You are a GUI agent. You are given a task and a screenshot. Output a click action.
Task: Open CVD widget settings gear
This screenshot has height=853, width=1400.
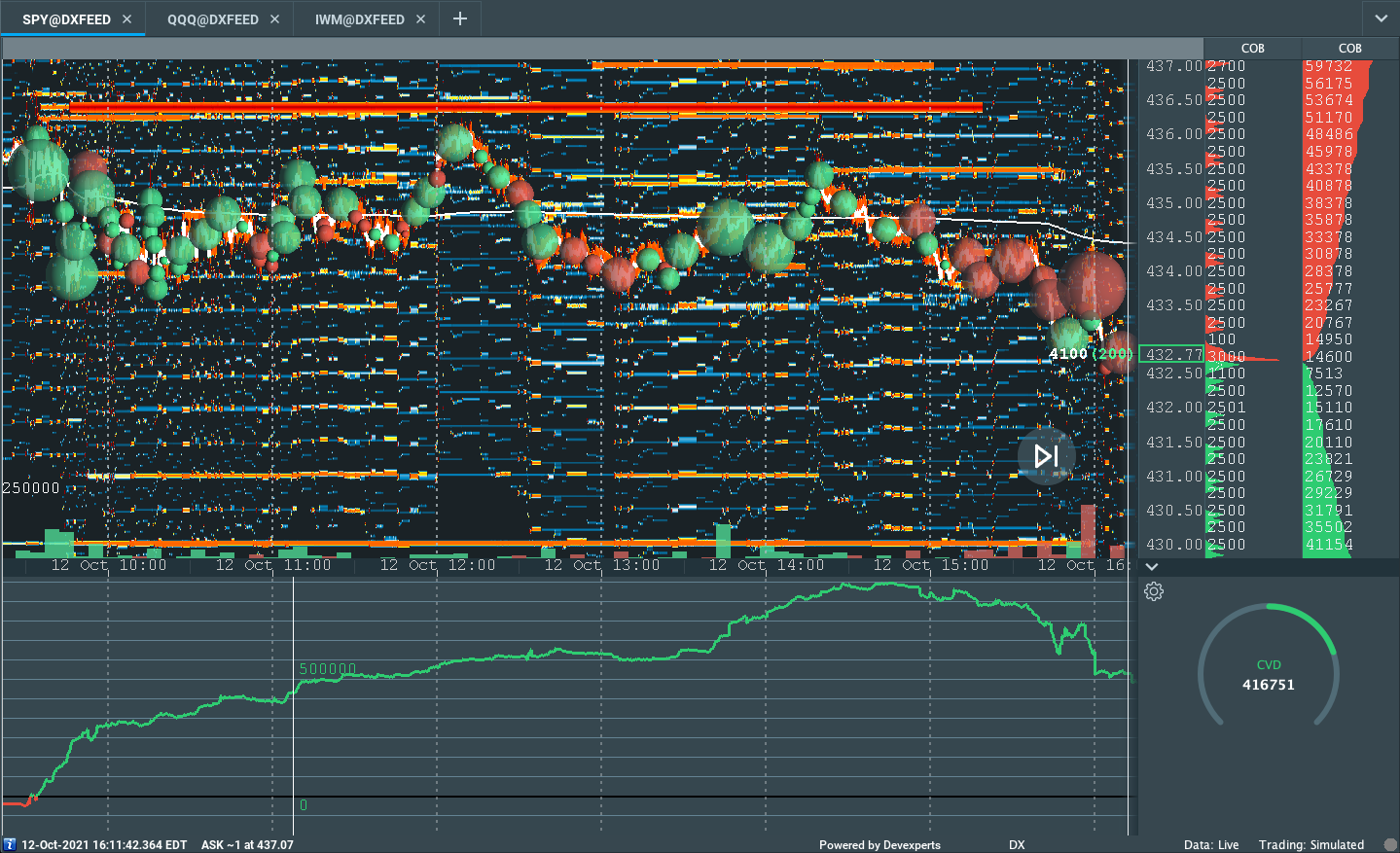(1154, 591)
